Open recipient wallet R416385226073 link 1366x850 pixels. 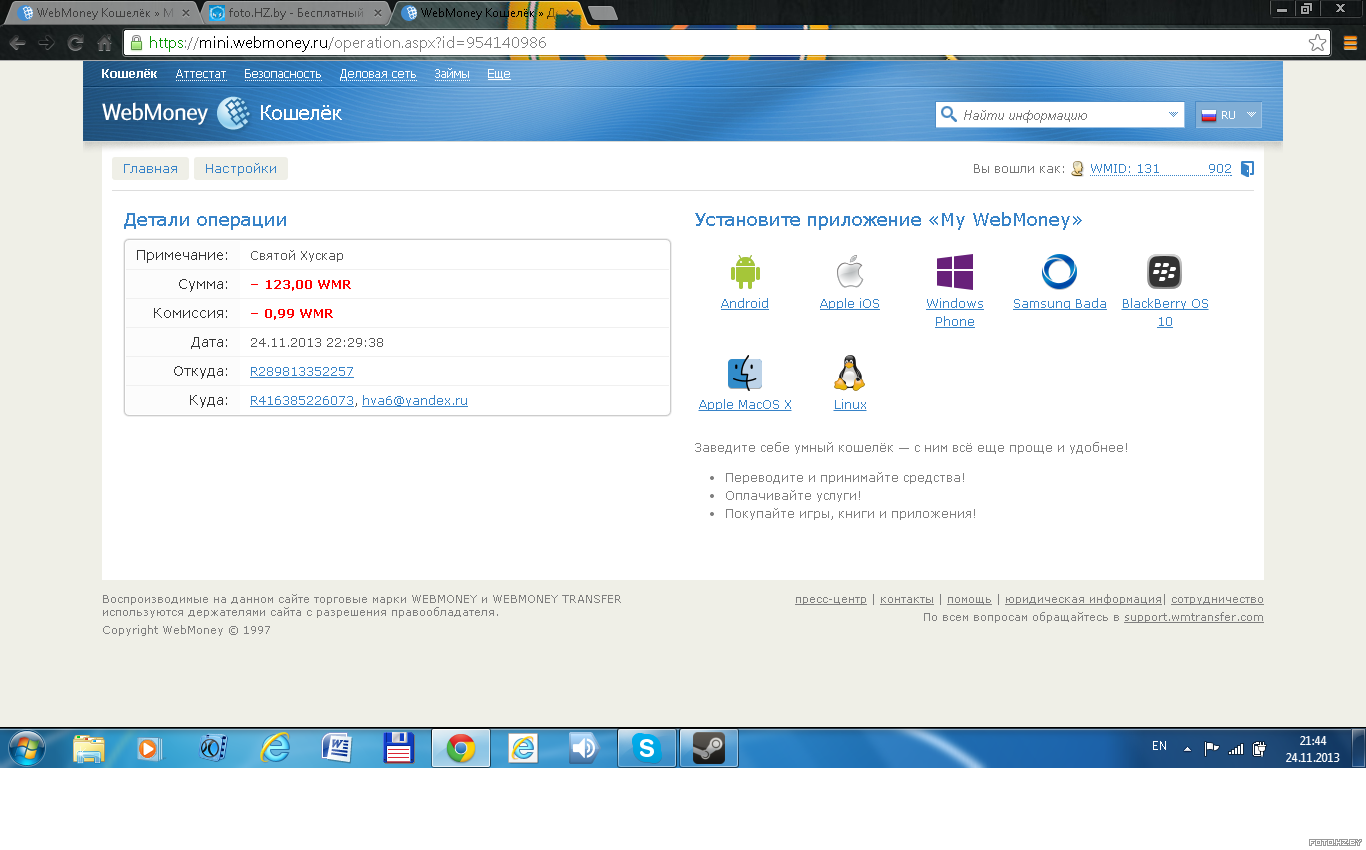pyautogui.click(x=302, y=400)
